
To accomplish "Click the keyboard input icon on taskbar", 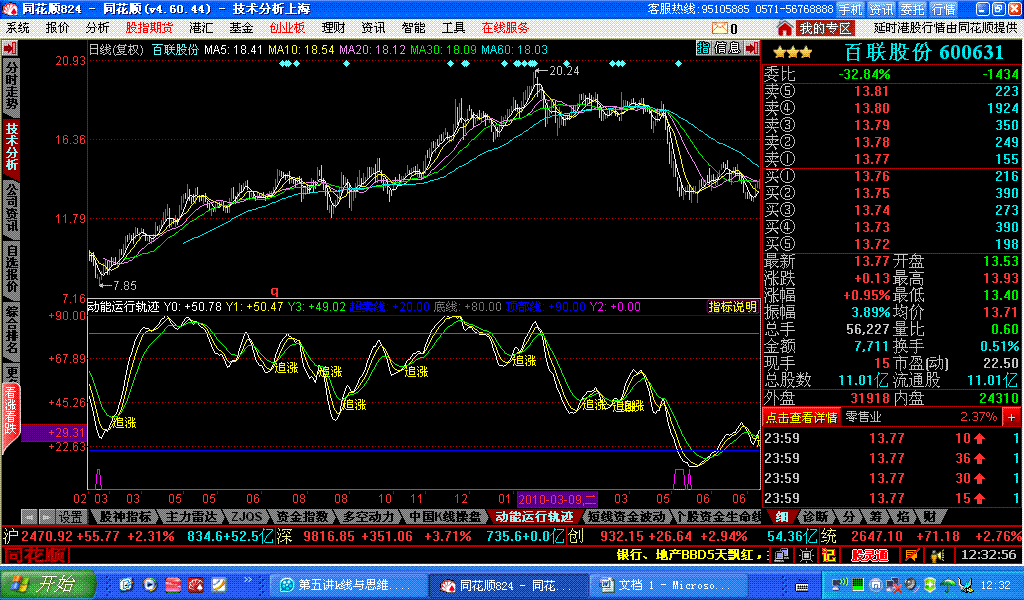I will coord(802,586).
